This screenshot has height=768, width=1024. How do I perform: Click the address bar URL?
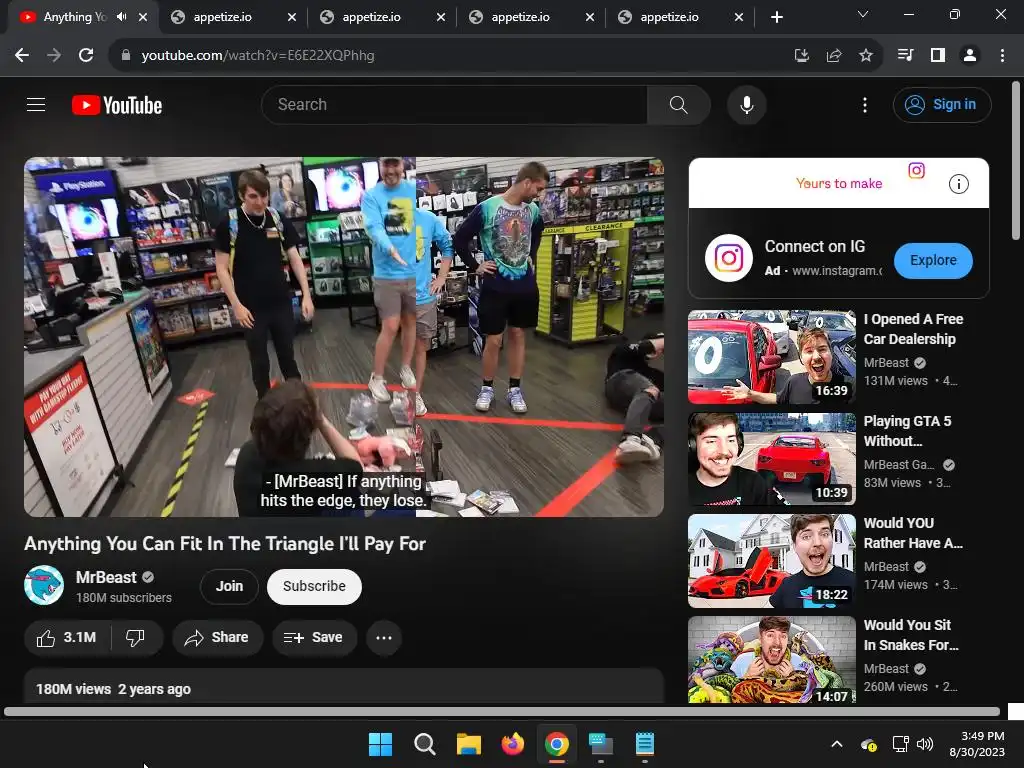(258, 56)
